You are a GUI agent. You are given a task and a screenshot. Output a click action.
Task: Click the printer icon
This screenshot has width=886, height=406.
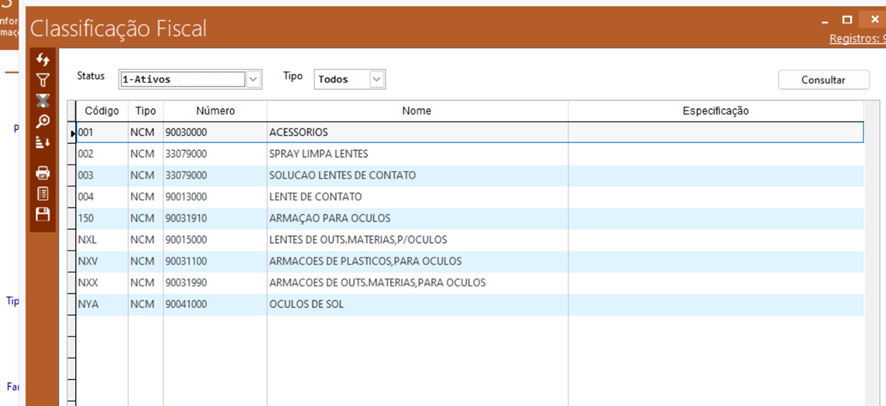pyautogui.click(x=43, y=173)
